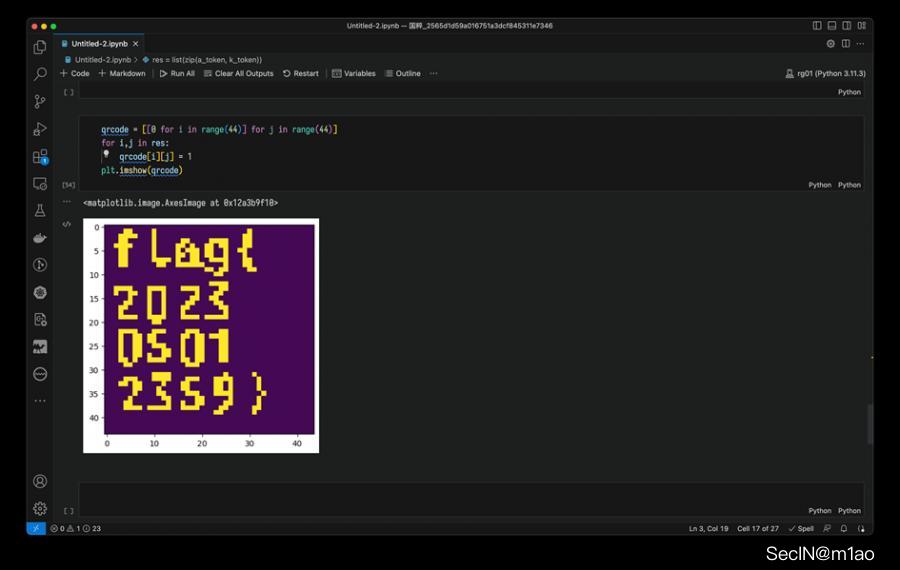Viewport: 900px width, 570px height.
Task: Click the Accounts icon
Action: coord(40,481)
